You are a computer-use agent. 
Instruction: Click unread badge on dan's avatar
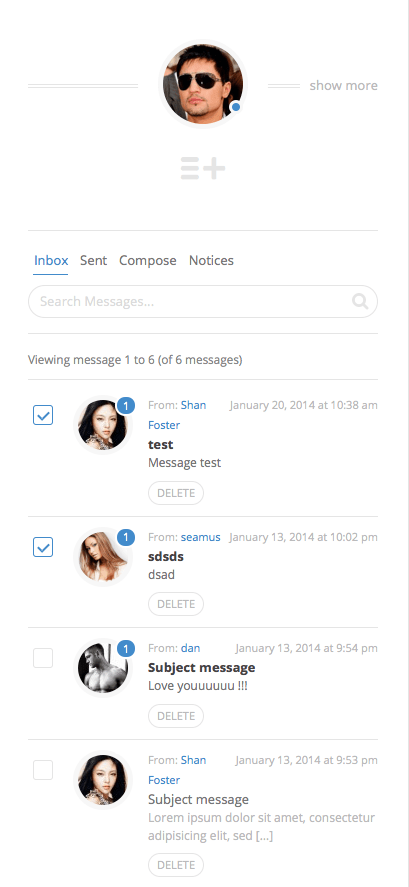pos(126,648)
